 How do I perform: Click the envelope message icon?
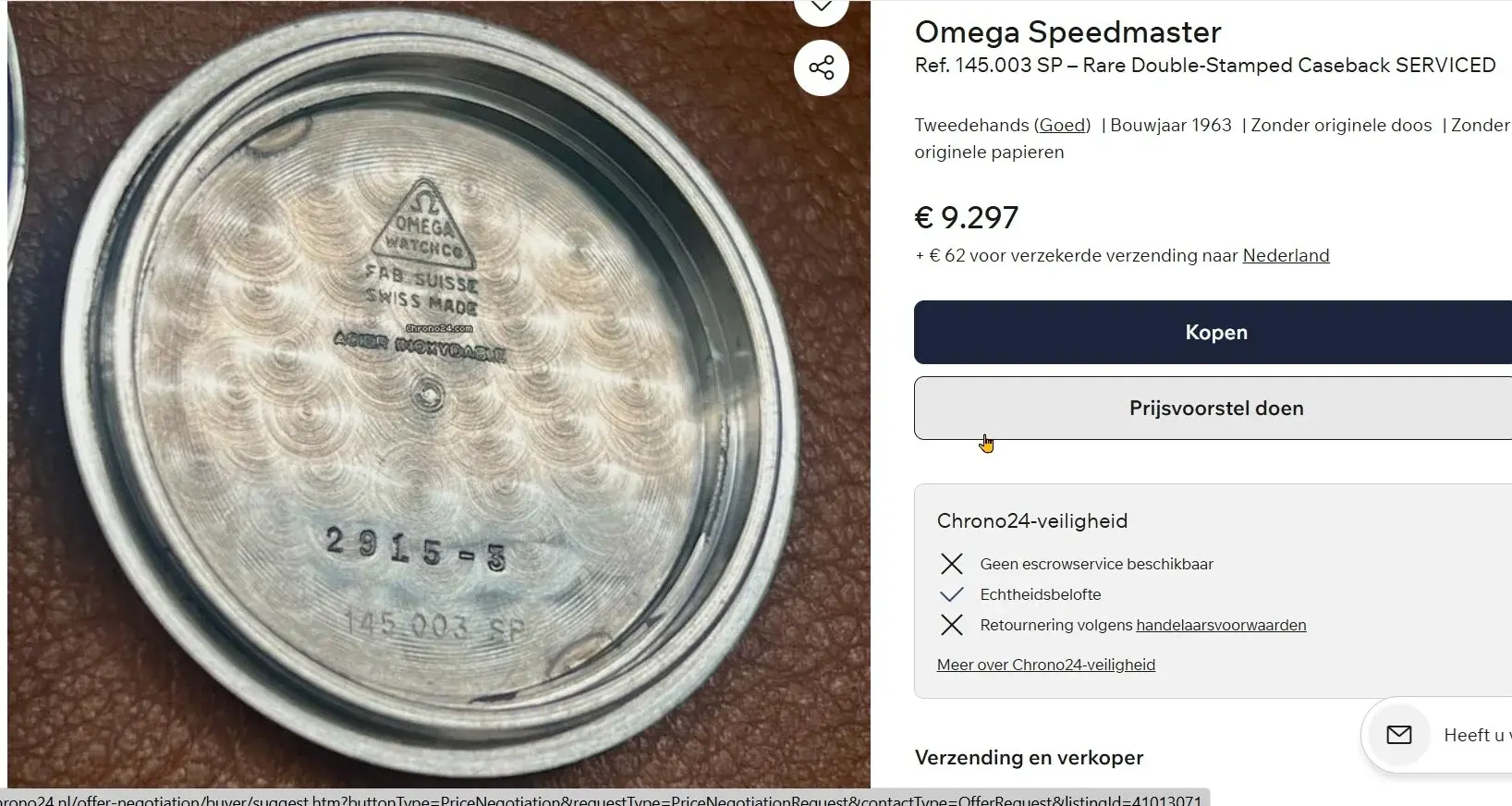coord(1399,735)
